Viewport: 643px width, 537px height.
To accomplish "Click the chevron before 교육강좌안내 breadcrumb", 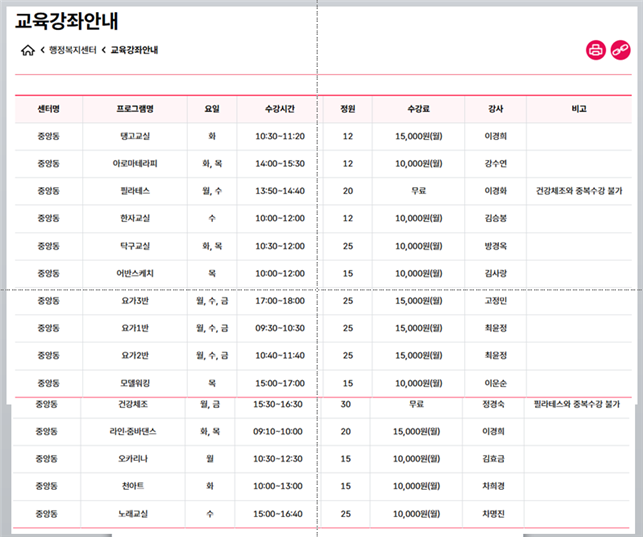I will click(x=103, y=50).
